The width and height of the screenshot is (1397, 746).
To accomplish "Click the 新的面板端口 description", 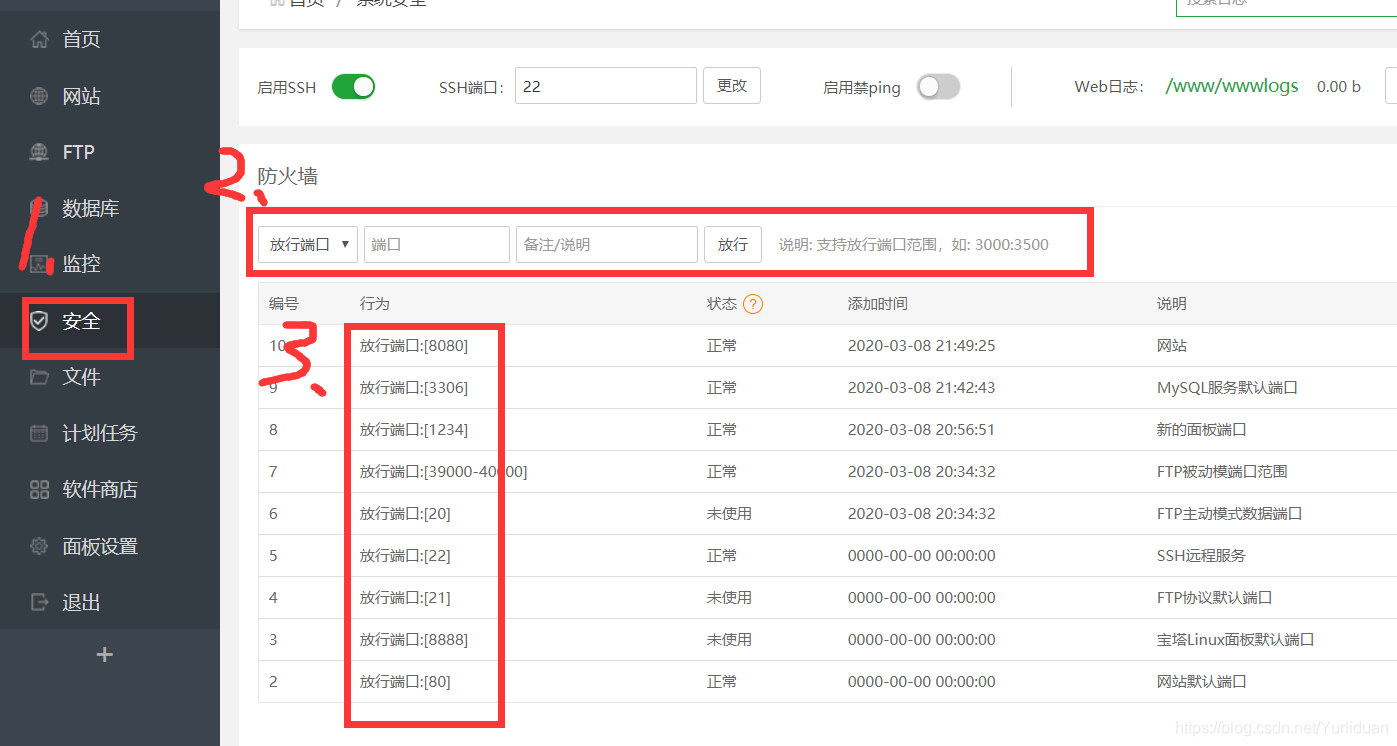I will (x=1202, y=430).
